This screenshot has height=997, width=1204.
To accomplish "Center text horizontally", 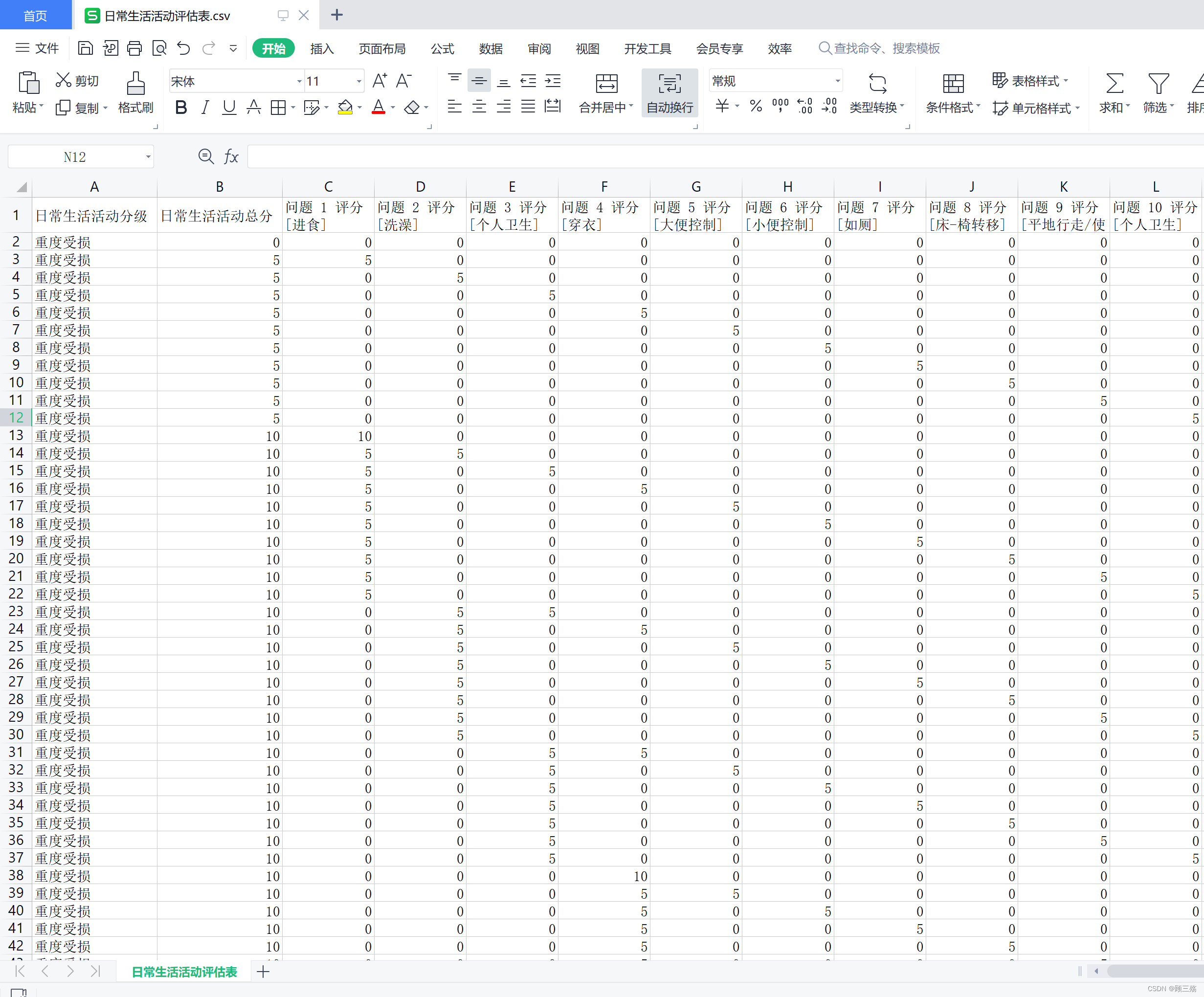I will 479,107.
